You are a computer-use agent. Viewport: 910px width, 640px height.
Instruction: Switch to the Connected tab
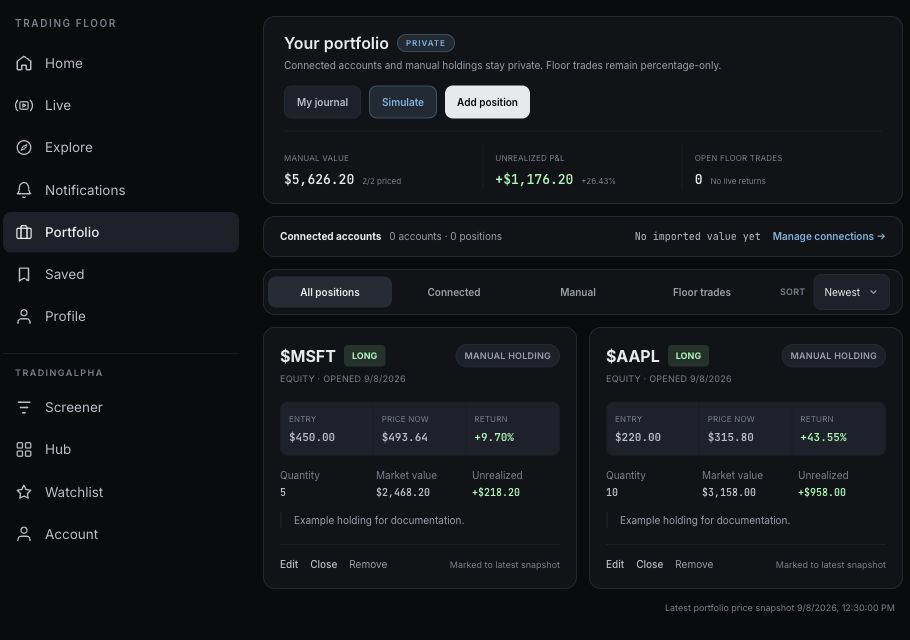pos(454,292)
